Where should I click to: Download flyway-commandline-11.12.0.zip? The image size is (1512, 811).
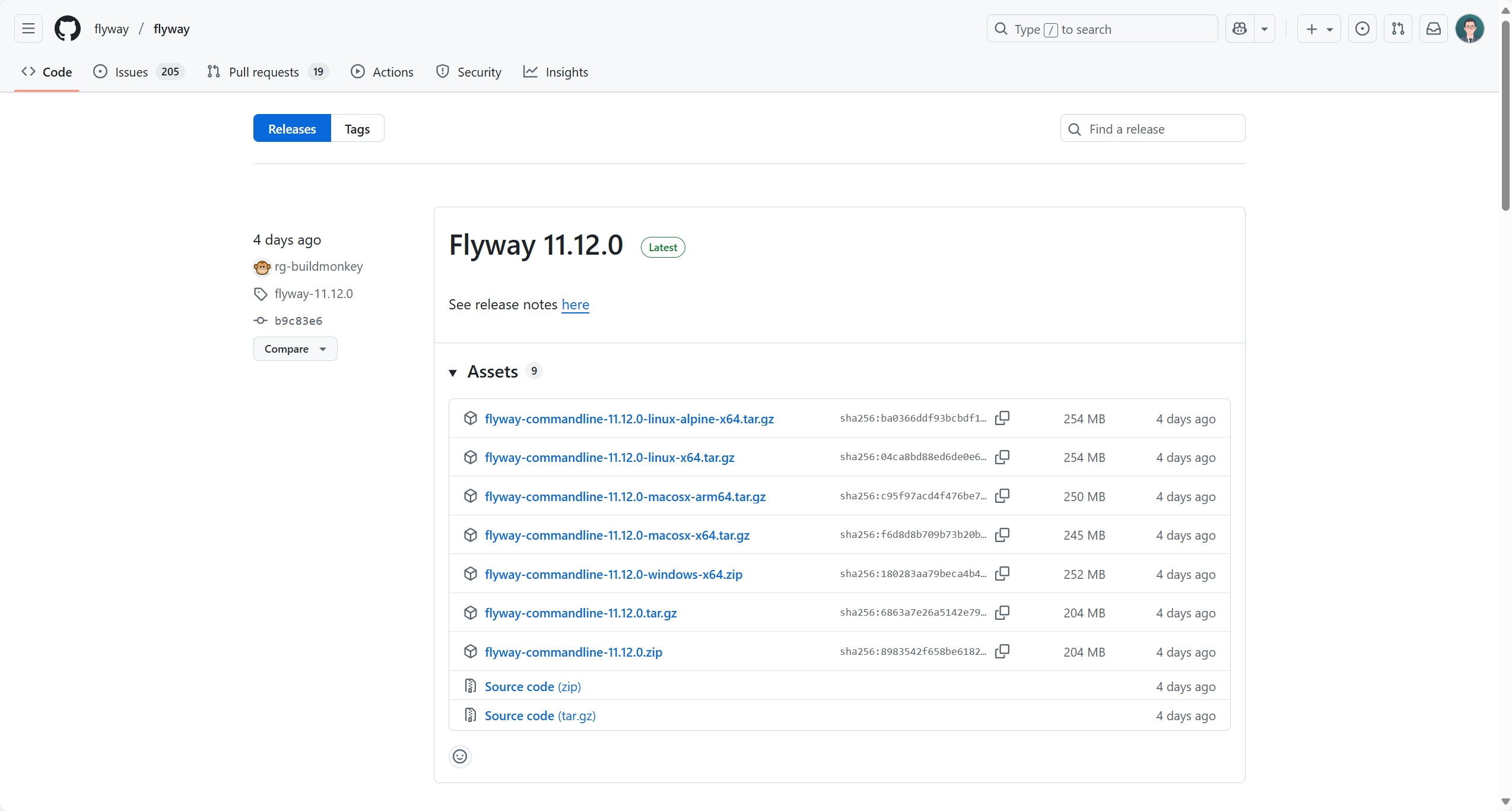coord(573,652)
